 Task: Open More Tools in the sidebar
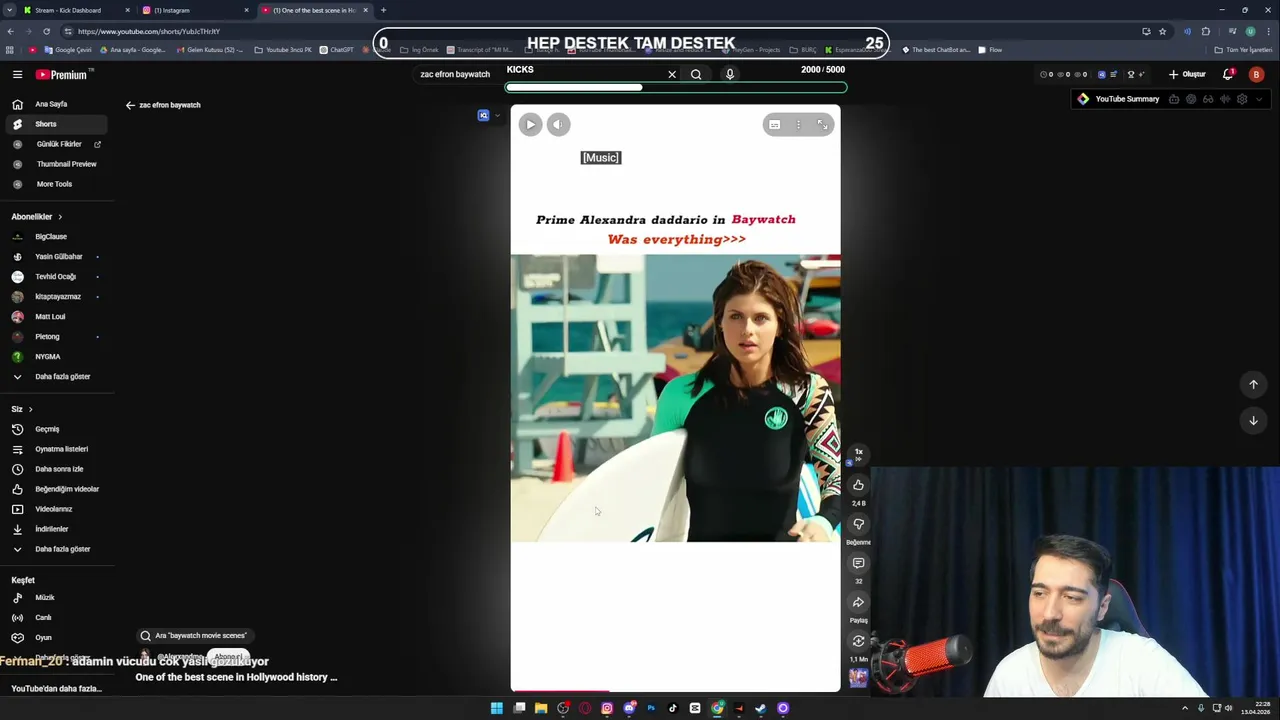(54, 184)
